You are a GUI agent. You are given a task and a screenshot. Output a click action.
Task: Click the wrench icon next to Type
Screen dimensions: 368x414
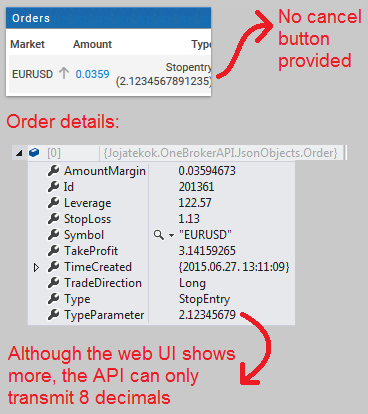point(53,299)
